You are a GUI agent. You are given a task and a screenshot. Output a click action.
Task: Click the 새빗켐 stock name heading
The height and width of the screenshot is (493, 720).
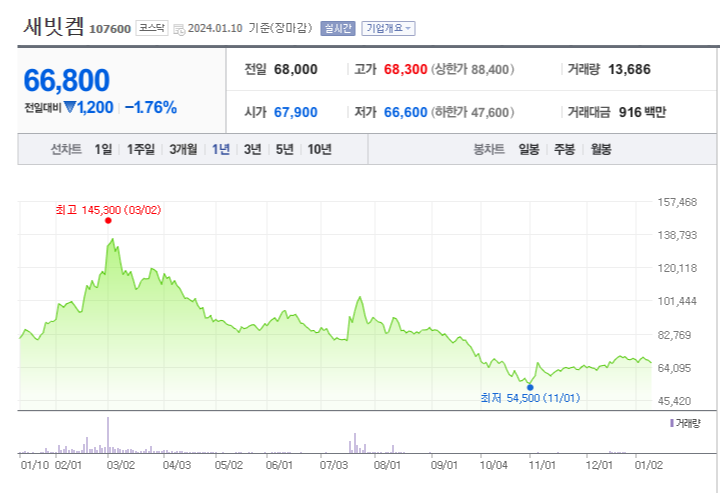click(54, 27)
